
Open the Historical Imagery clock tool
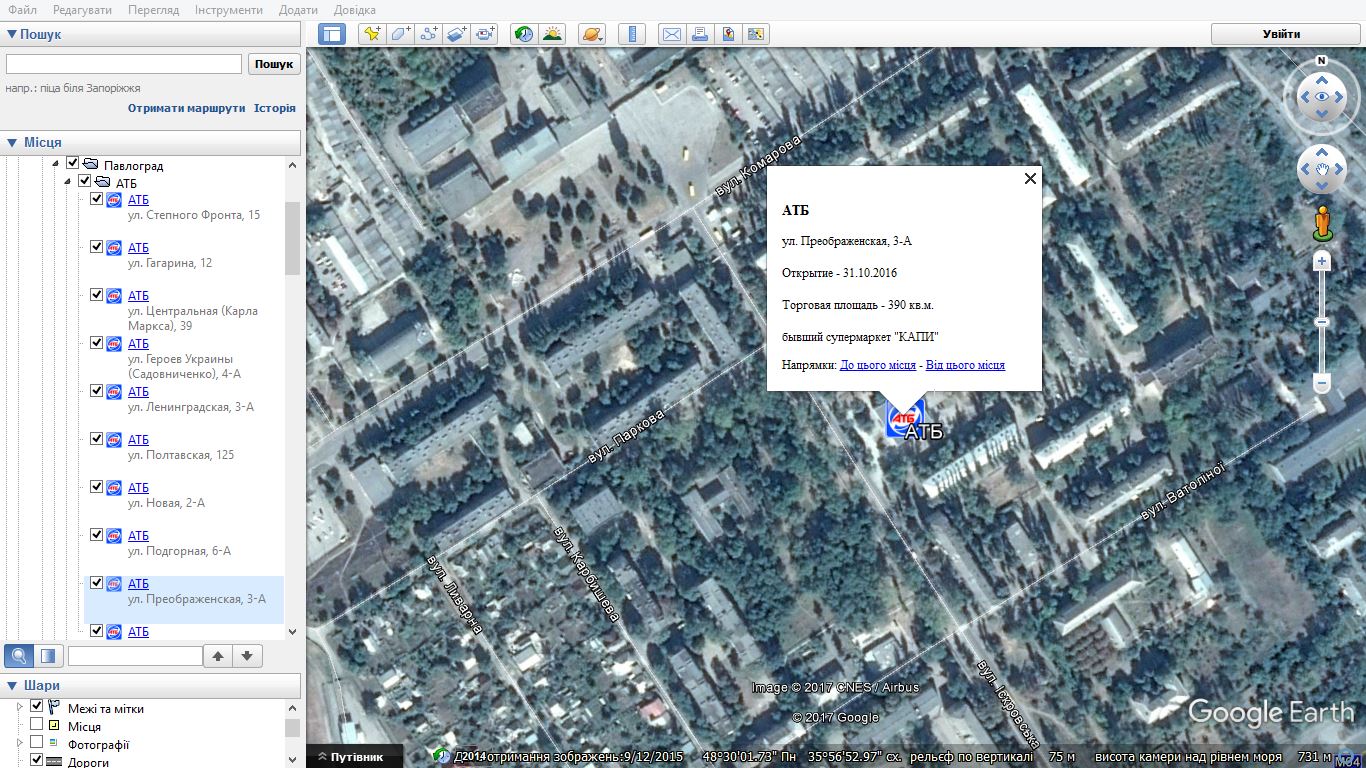pyautogui.click(x=523, y=34)
